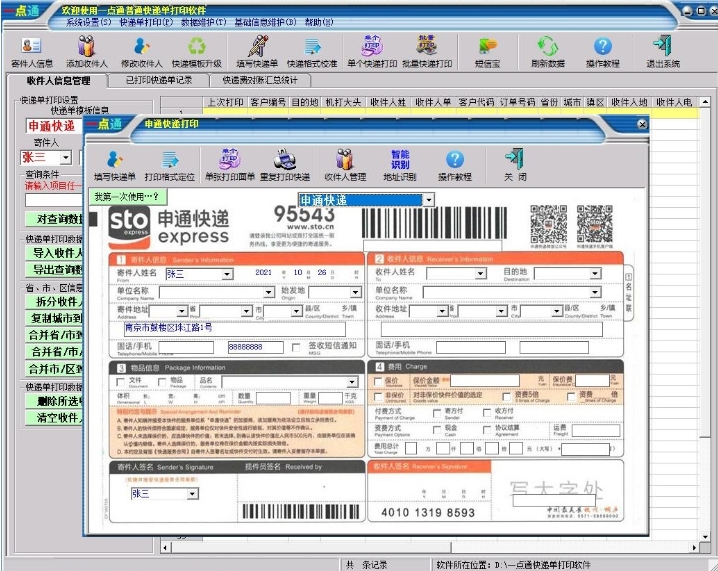Toggle 签收短信通知 checkbox
The image size is (718, 571).
(x=296, y=347)
